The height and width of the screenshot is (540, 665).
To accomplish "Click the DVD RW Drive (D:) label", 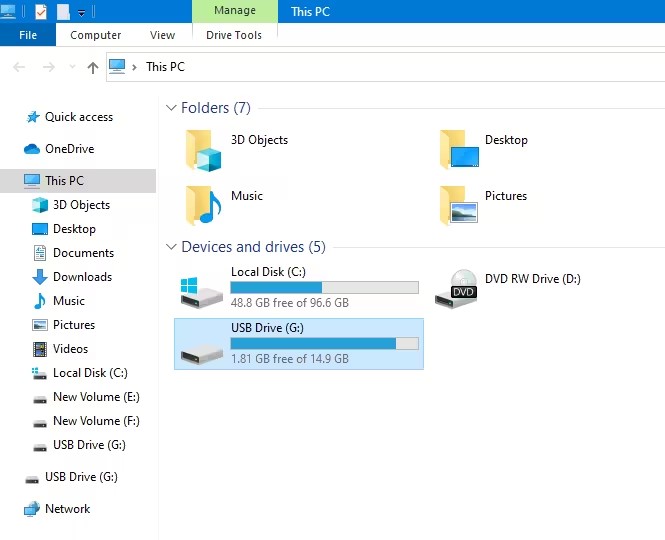I will (x=533, y=279).
